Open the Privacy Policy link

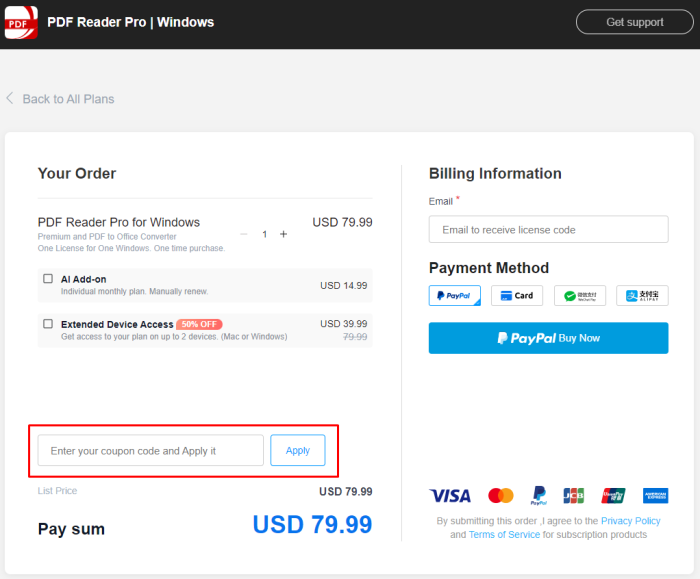point(630,521)
